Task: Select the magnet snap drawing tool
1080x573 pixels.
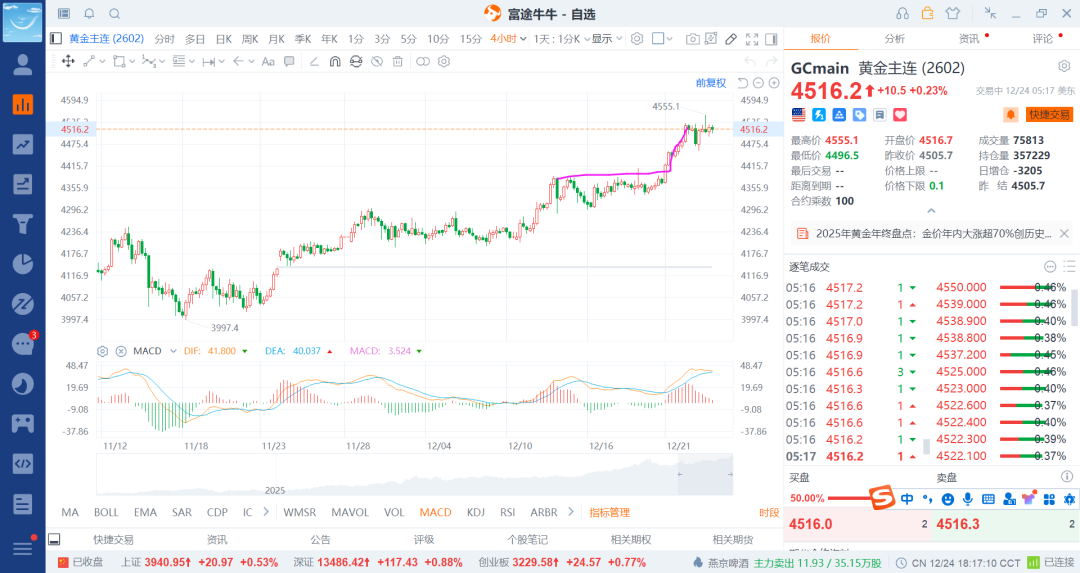Action: (334, 61)
